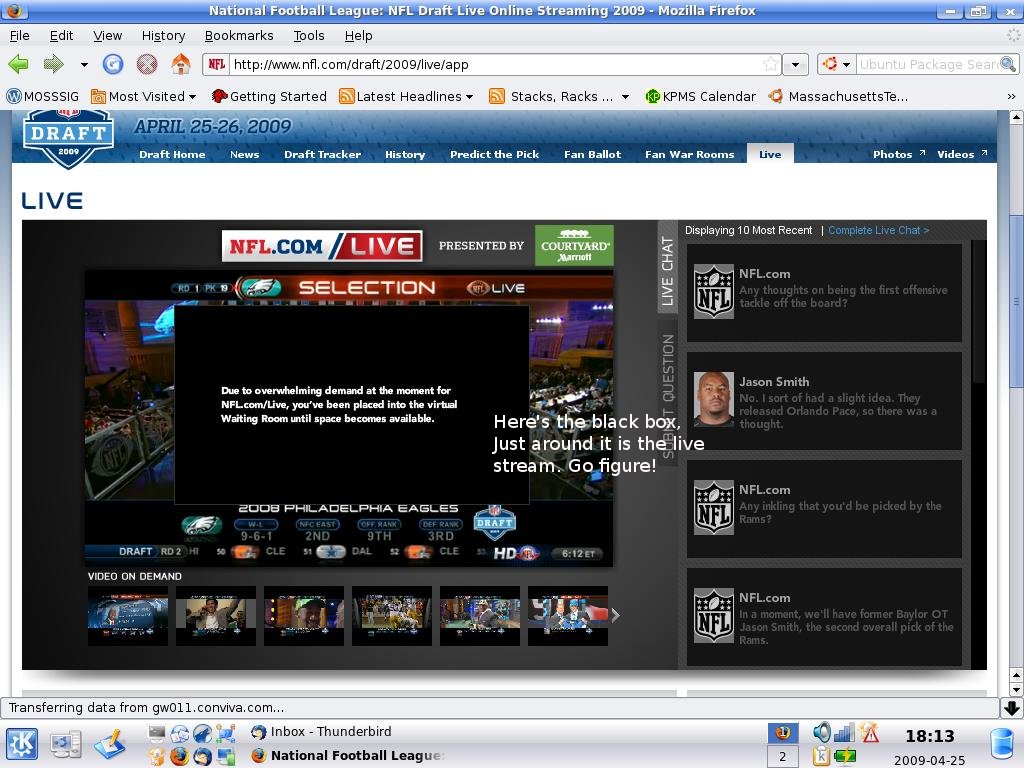This screenshot has height=768, width=1024.
Task: Open the Edit menu
Action: pyautogui.click(x=61, y=36)
